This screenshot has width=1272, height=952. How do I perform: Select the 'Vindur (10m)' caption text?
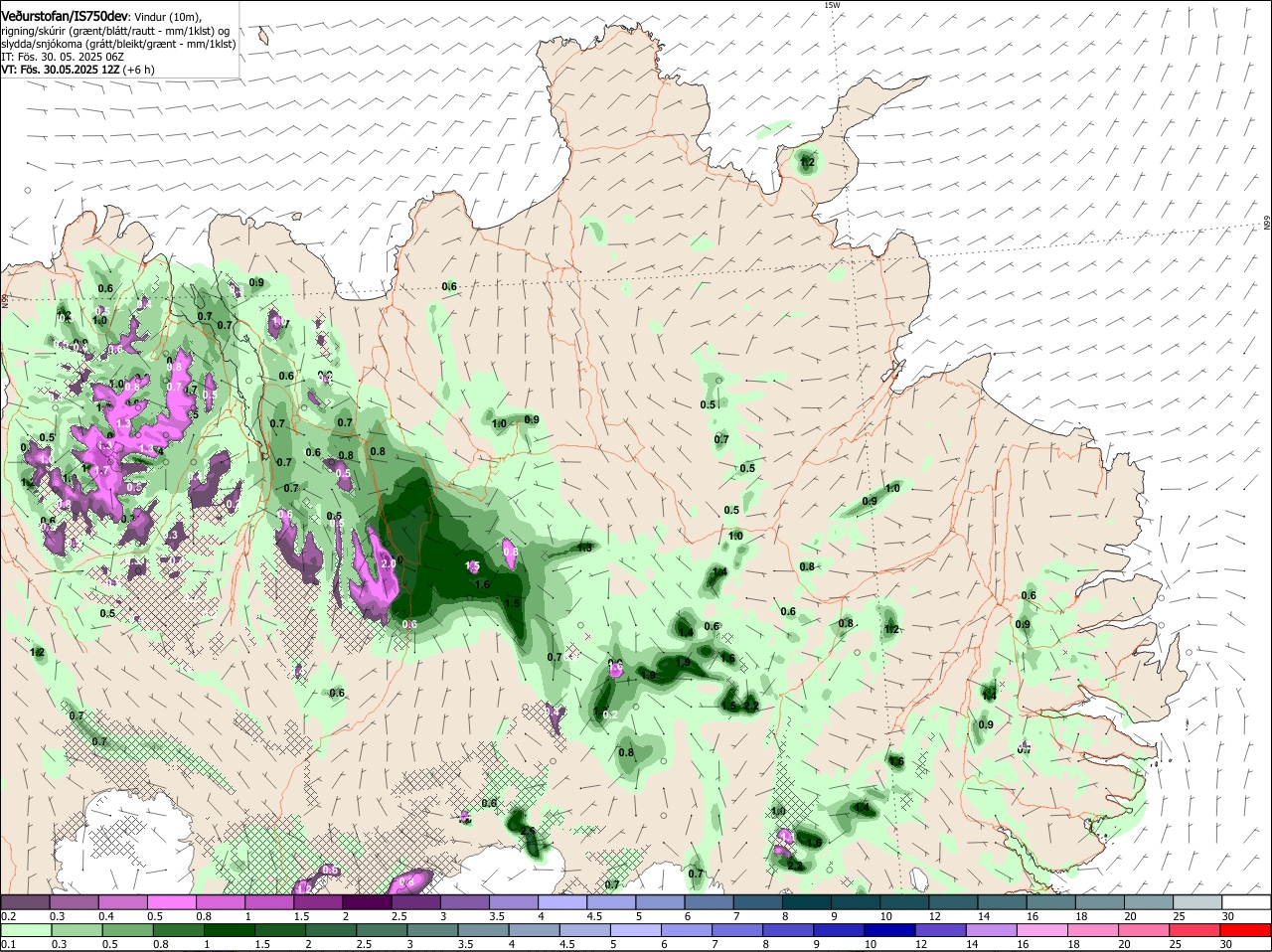pos(168,18)
